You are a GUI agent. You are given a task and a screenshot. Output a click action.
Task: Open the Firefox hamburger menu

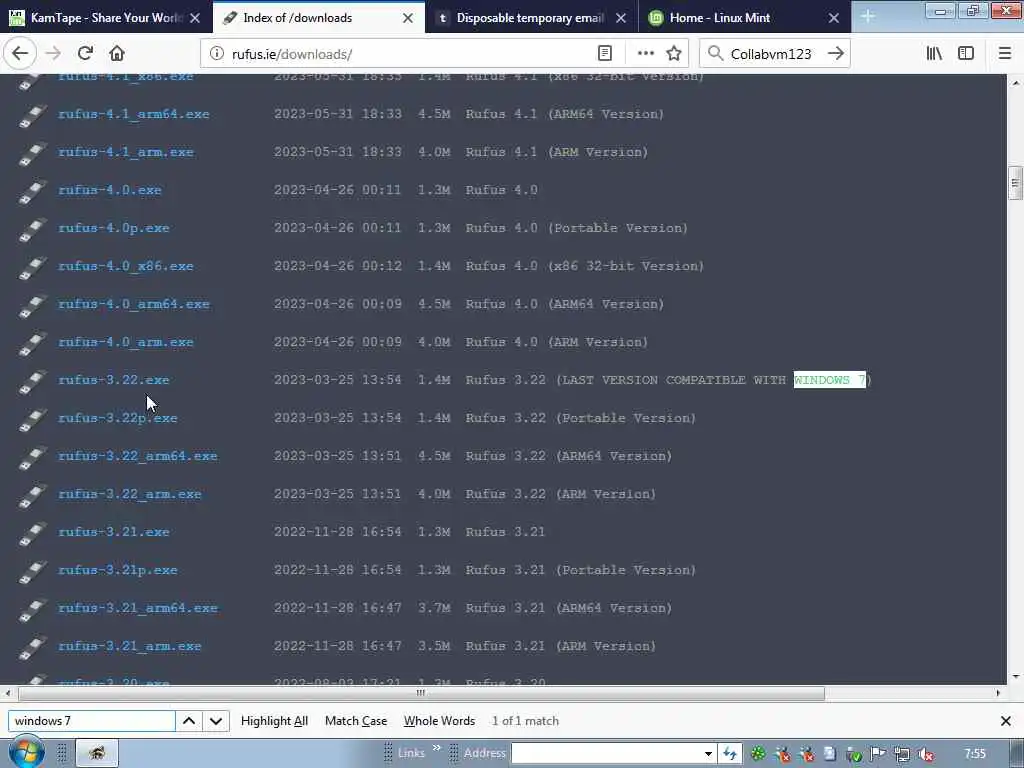click(x=1005, y=54)
